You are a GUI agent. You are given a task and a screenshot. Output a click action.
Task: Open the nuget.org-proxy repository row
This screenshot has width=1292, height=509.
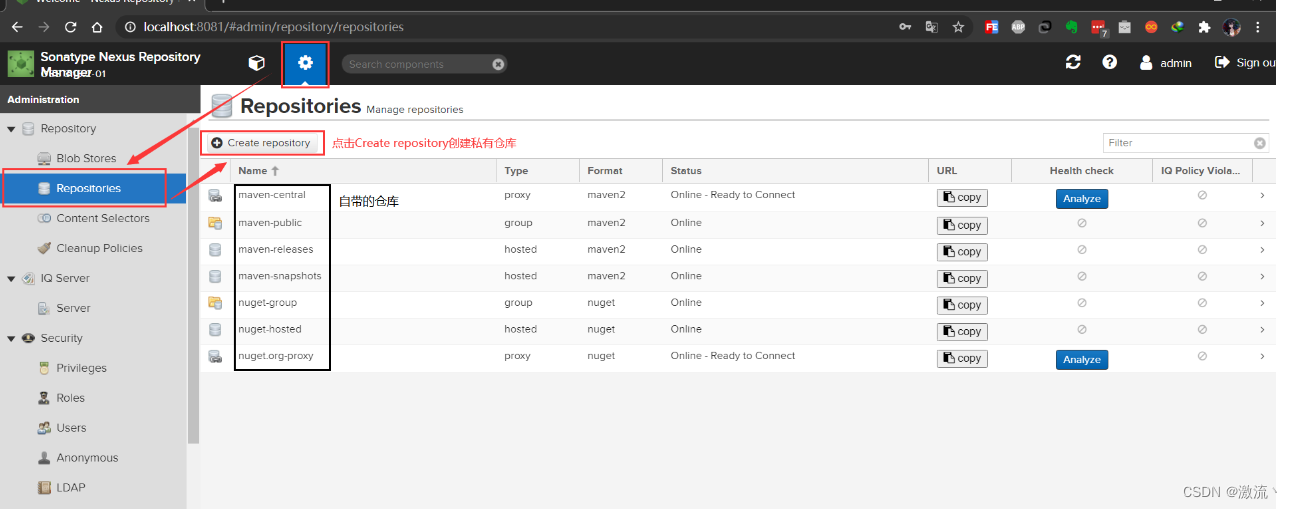(738, 358)
